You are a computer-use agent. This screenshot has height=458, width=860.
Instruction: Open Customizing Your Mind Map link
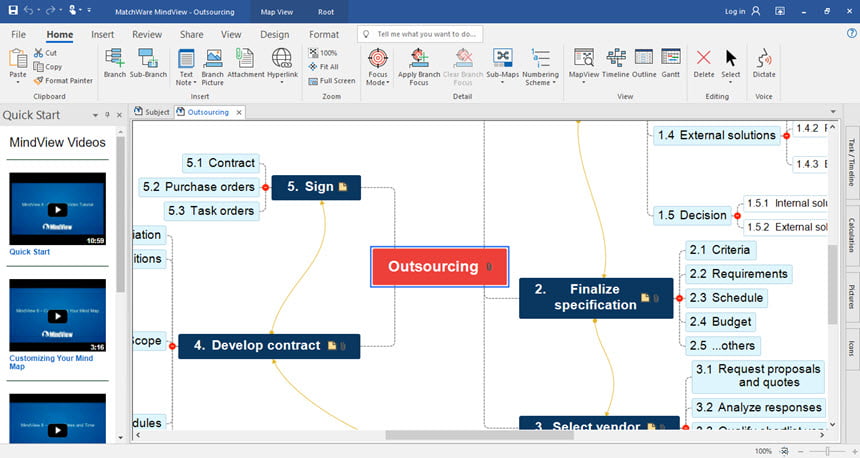51,362
